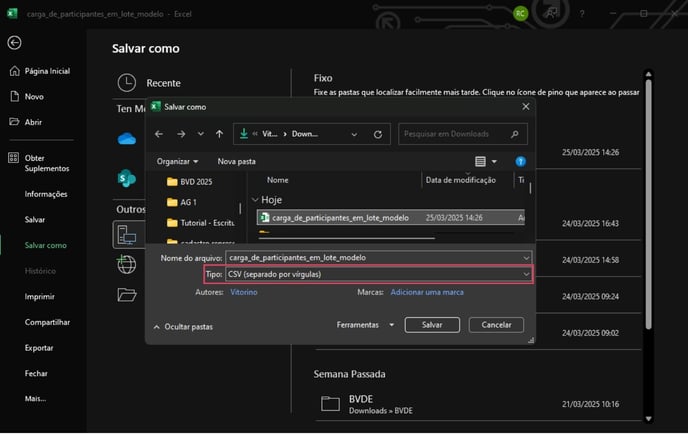The width and height of the screenshot is (688, 434).
Task: Click the Procurar open folder icon
Action: (127, 294)
